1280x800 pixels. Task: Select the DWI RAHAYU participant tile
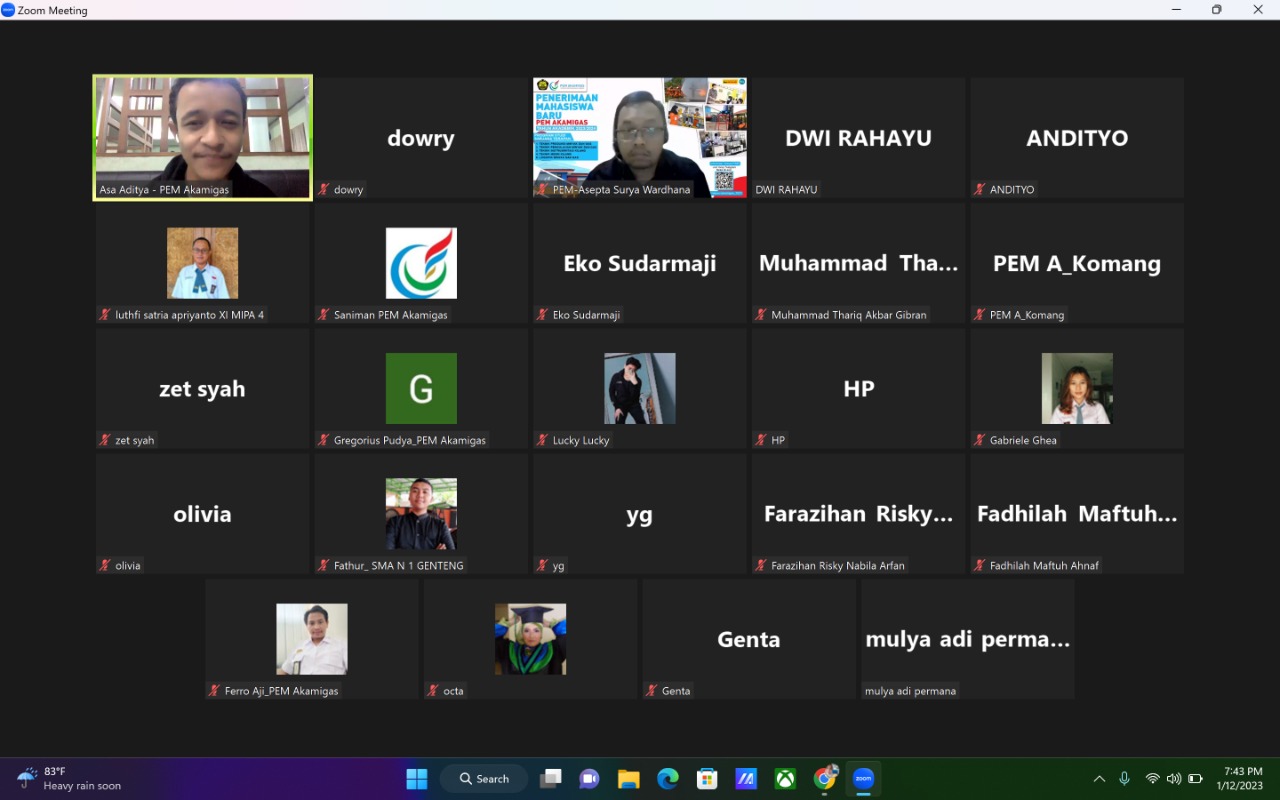pyautogui.click(x=859, y=138)
